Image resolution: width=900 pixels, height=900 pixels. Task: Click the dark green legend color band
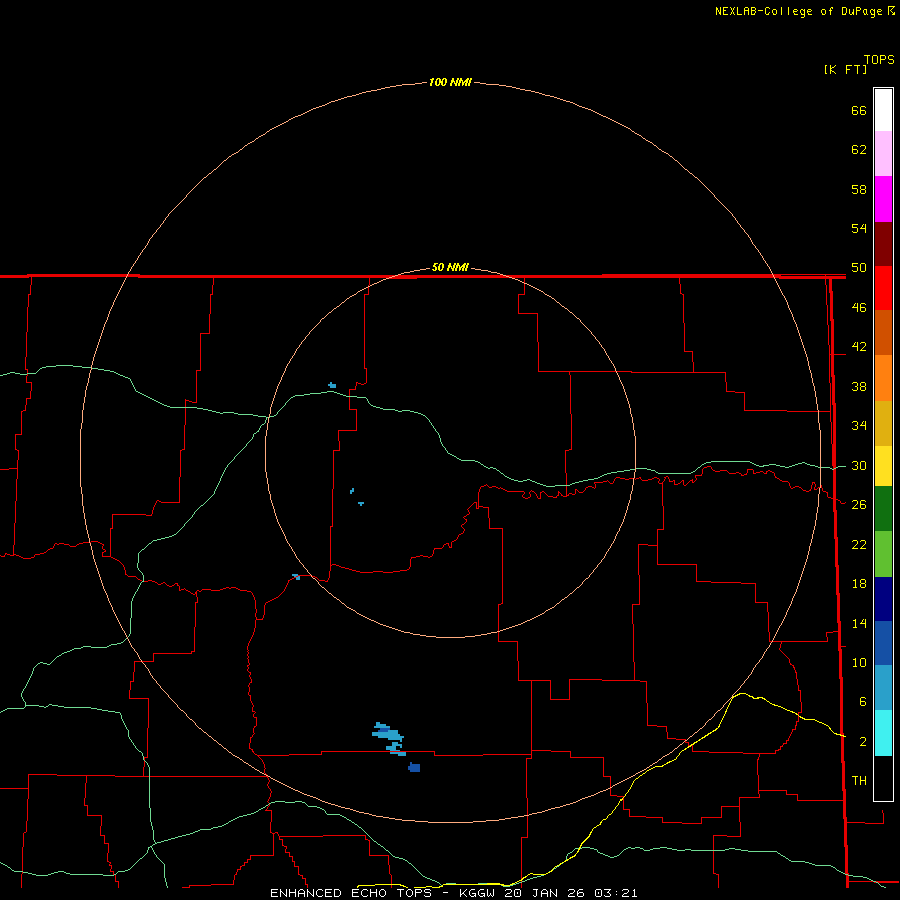click(x=883, y=509)
